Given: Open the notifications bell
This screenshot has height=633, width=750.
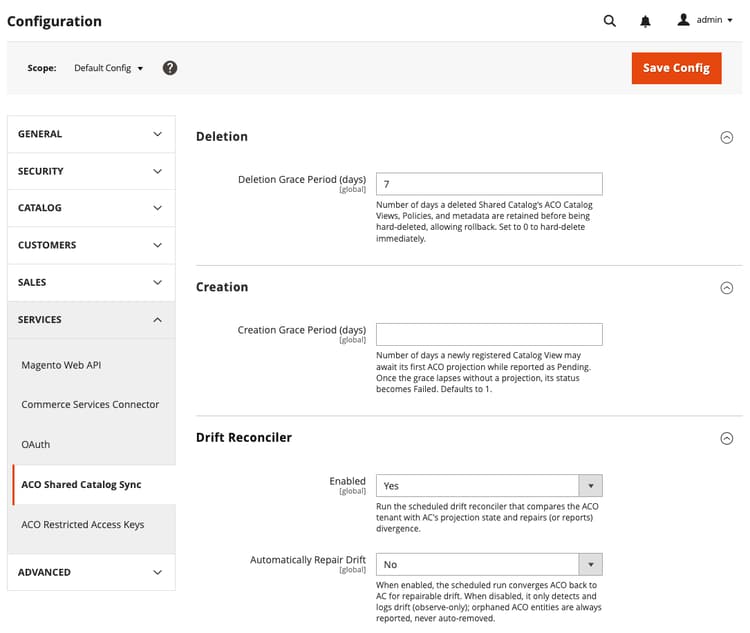Looking at the screenshot, I should pos(645,21).
